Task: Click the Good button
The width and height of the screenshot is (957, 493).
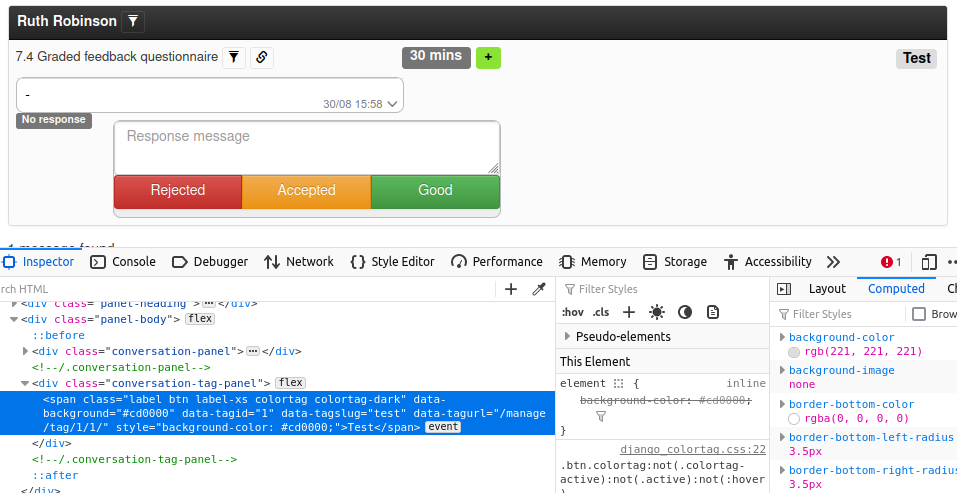Action: [x=435, y=191]
